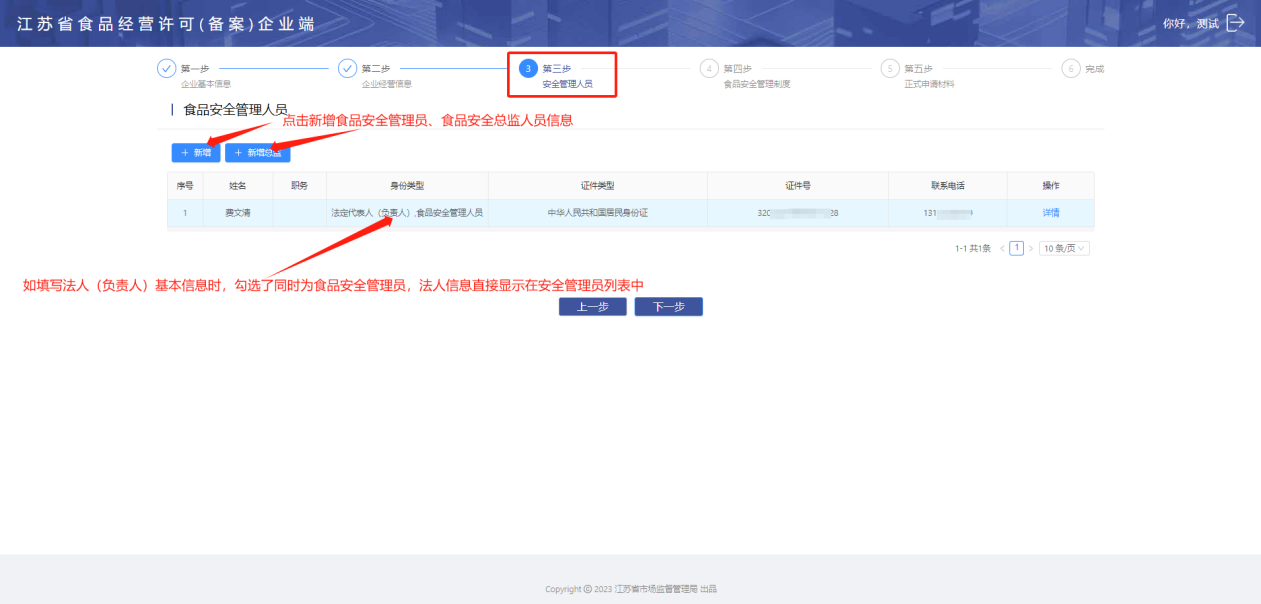Image resolution: width=1261 pixels, height=604 pixels.
Task: Click the step 6 完成 circle
Action: 1071,68
